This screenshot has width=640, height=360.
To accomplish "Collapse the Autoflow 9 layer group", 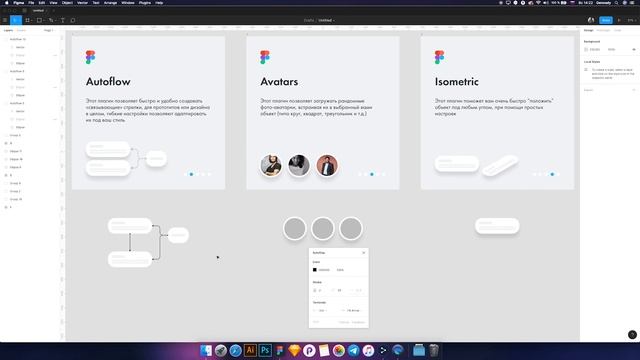I will (6, 71).
